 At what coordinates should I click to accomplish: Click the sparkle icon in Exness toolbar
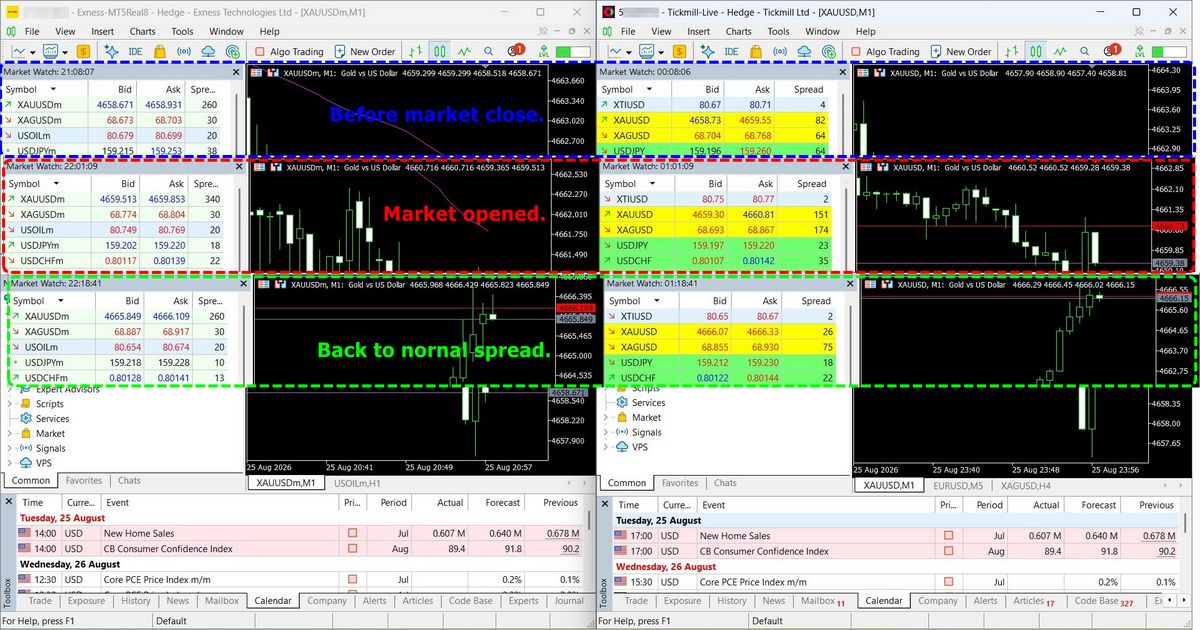110,51
